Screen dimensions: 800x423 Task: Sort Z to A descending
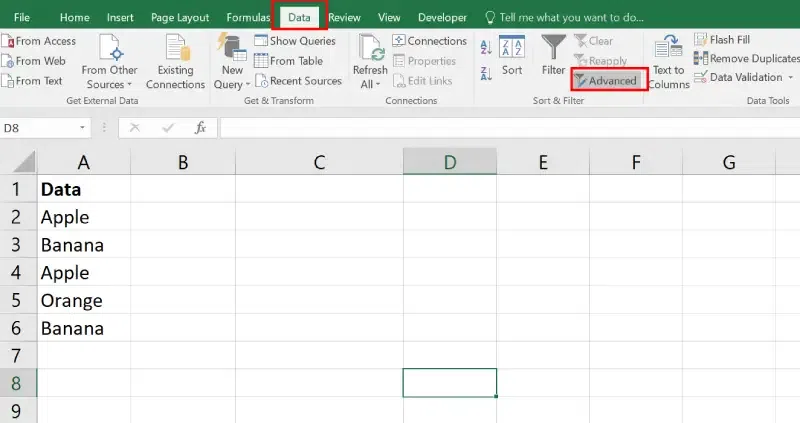(x=486, y=73)
